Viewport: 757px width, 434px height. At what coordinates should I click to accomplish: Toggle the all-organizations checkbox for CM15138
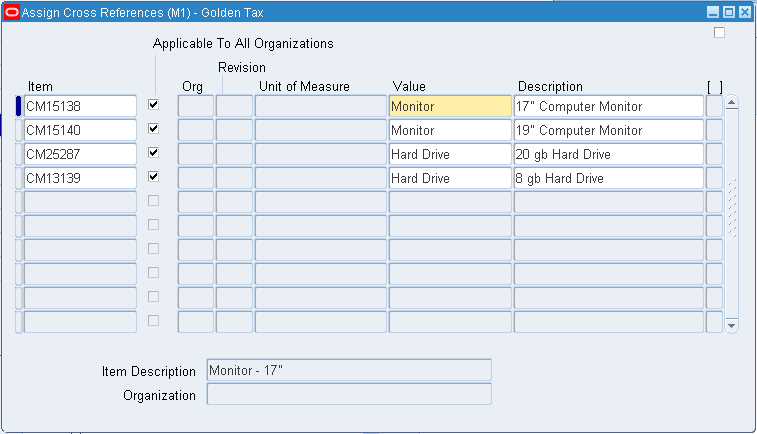click(x=153, y=105)
